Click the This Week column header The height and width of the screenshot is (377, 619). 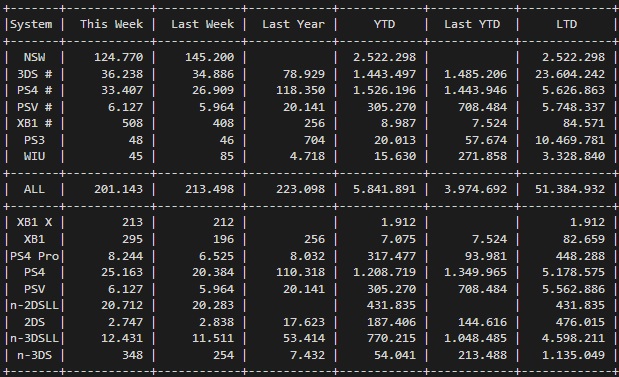(x=112, y=24)
